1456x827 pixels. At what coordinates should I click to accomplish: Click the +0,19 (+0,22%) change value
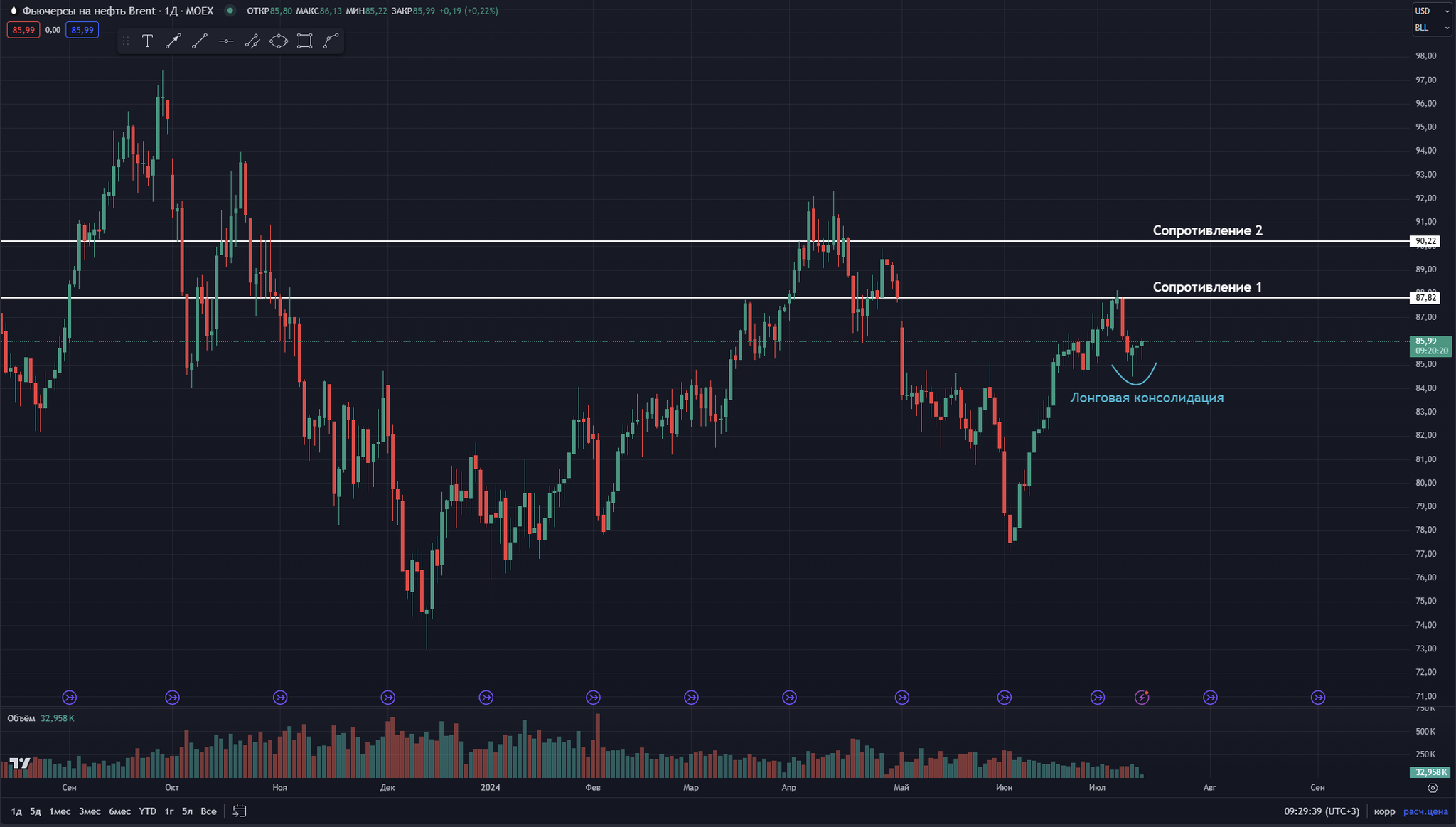click(x=469, y=11)
